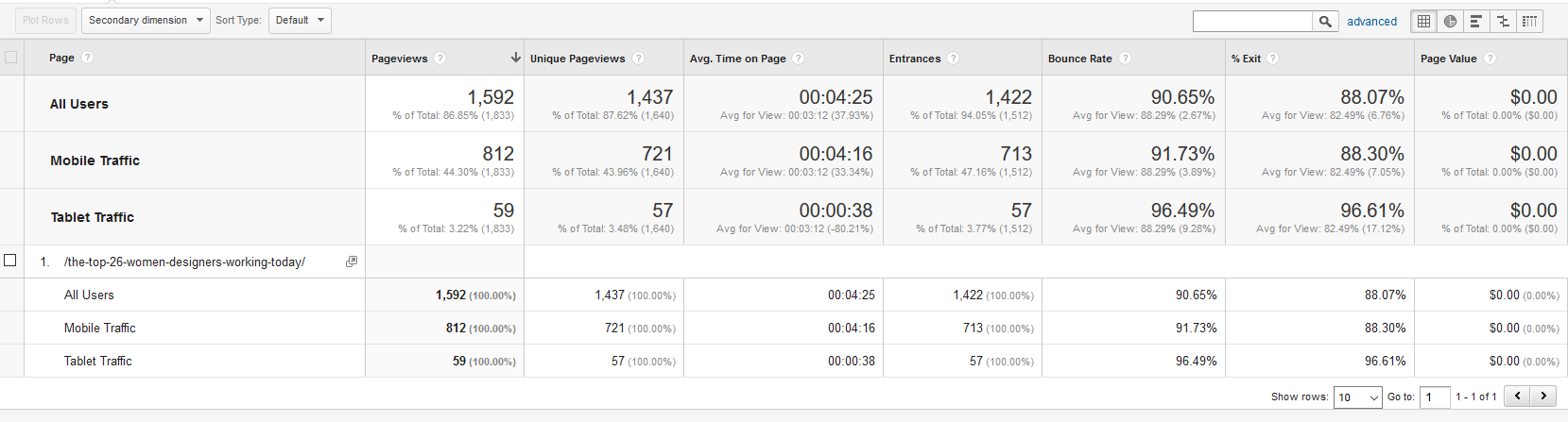The width and height of the screenshot is (1568, 422).
Task: Open the Secondary dimension dropdown
Action: click(x=146, y=20)
